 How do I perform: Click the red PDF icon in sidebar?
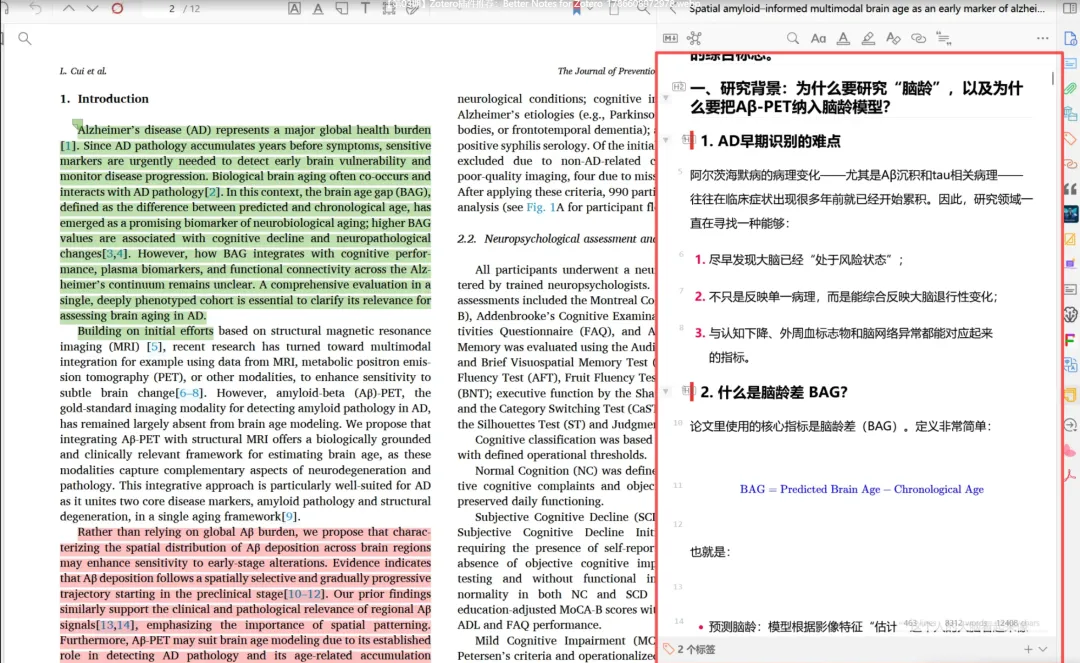(1070, 475)
